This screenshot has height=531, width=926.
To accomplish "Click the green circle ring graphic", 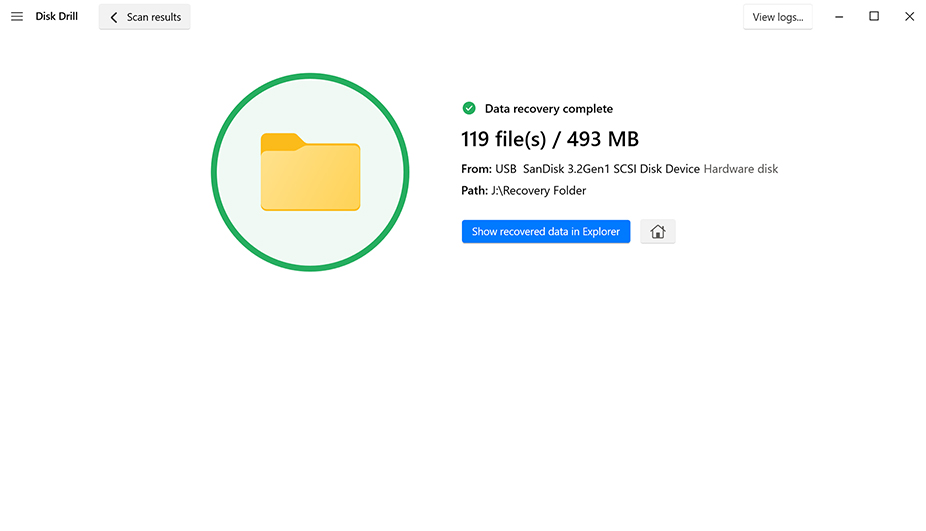I will click(x=310, y=77).
